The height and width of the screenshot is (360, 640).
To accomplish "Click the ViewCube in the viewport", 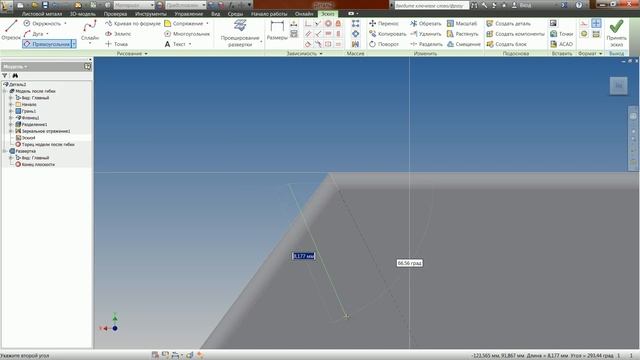I will pyautogui.click(x=618, y=86).
